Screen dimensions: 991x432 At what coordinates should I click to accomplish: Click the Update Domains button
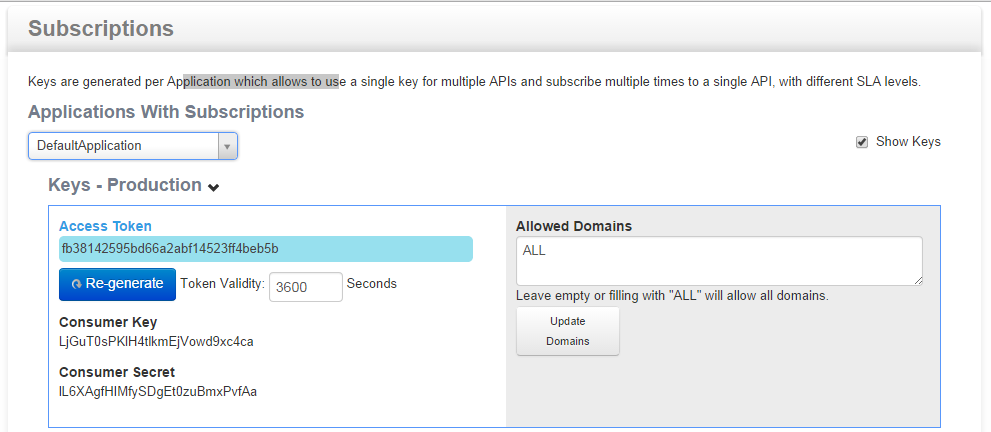[567, 331]
